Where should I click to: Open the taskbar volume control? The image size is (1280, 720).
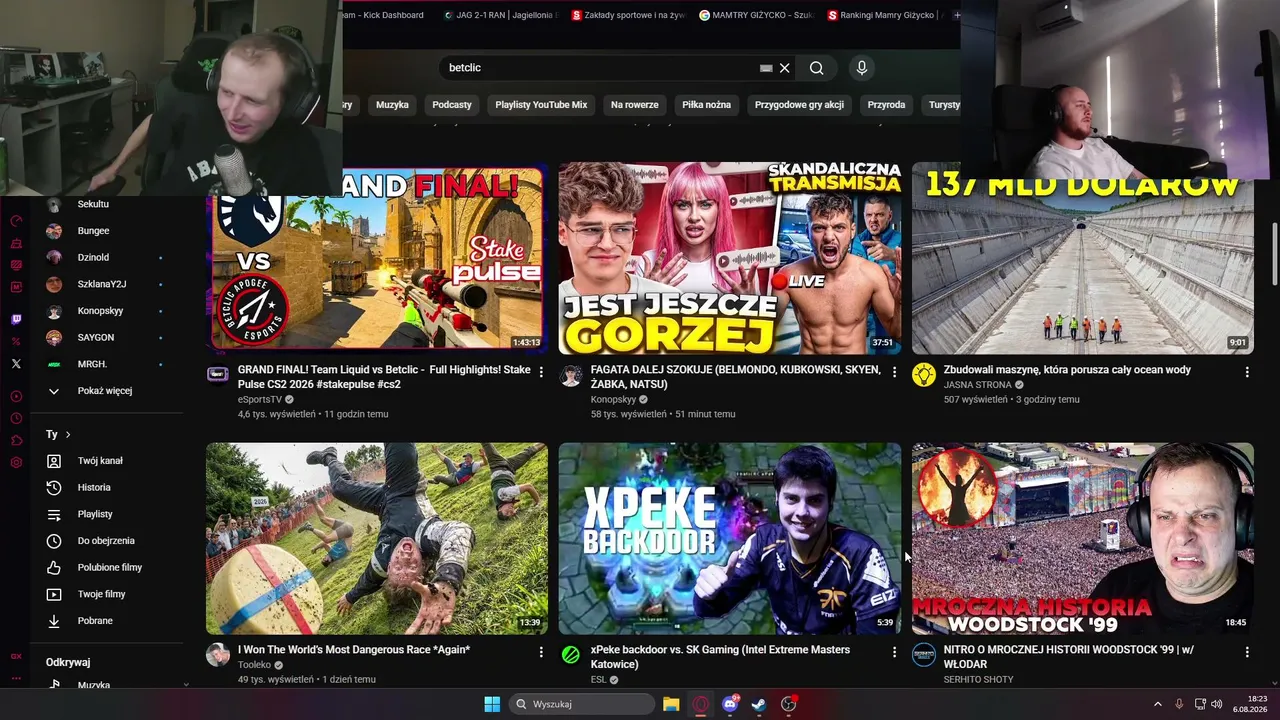click(1217, 704)
